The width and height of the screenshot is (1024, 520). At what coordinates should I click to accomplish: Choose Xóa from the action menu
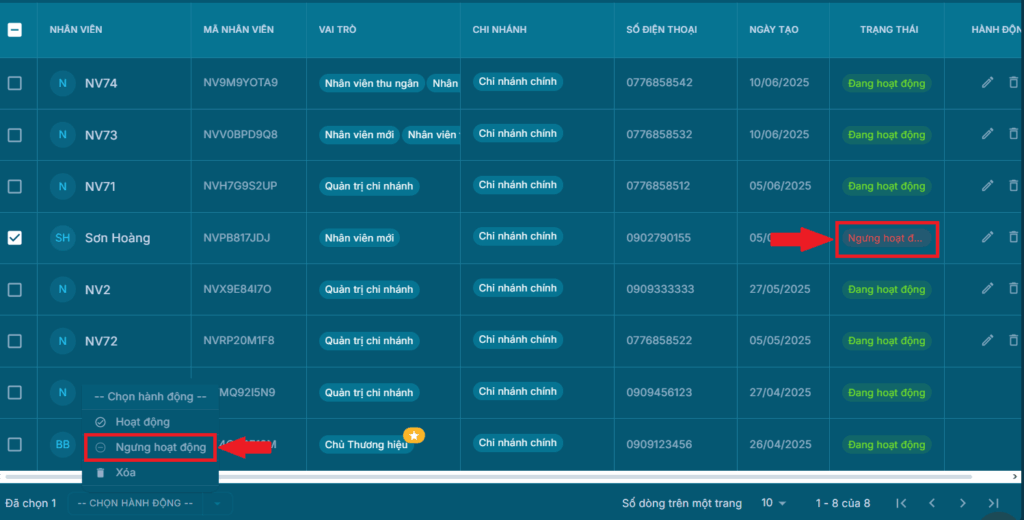[125, 472]
